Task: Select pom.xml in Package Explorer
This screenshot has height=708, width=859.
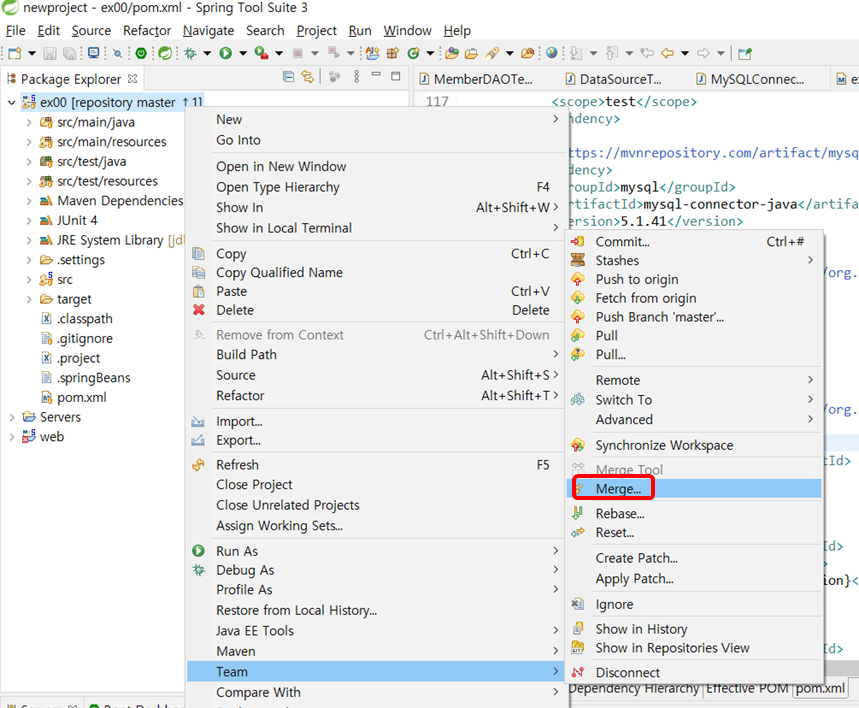Action: 82,398
